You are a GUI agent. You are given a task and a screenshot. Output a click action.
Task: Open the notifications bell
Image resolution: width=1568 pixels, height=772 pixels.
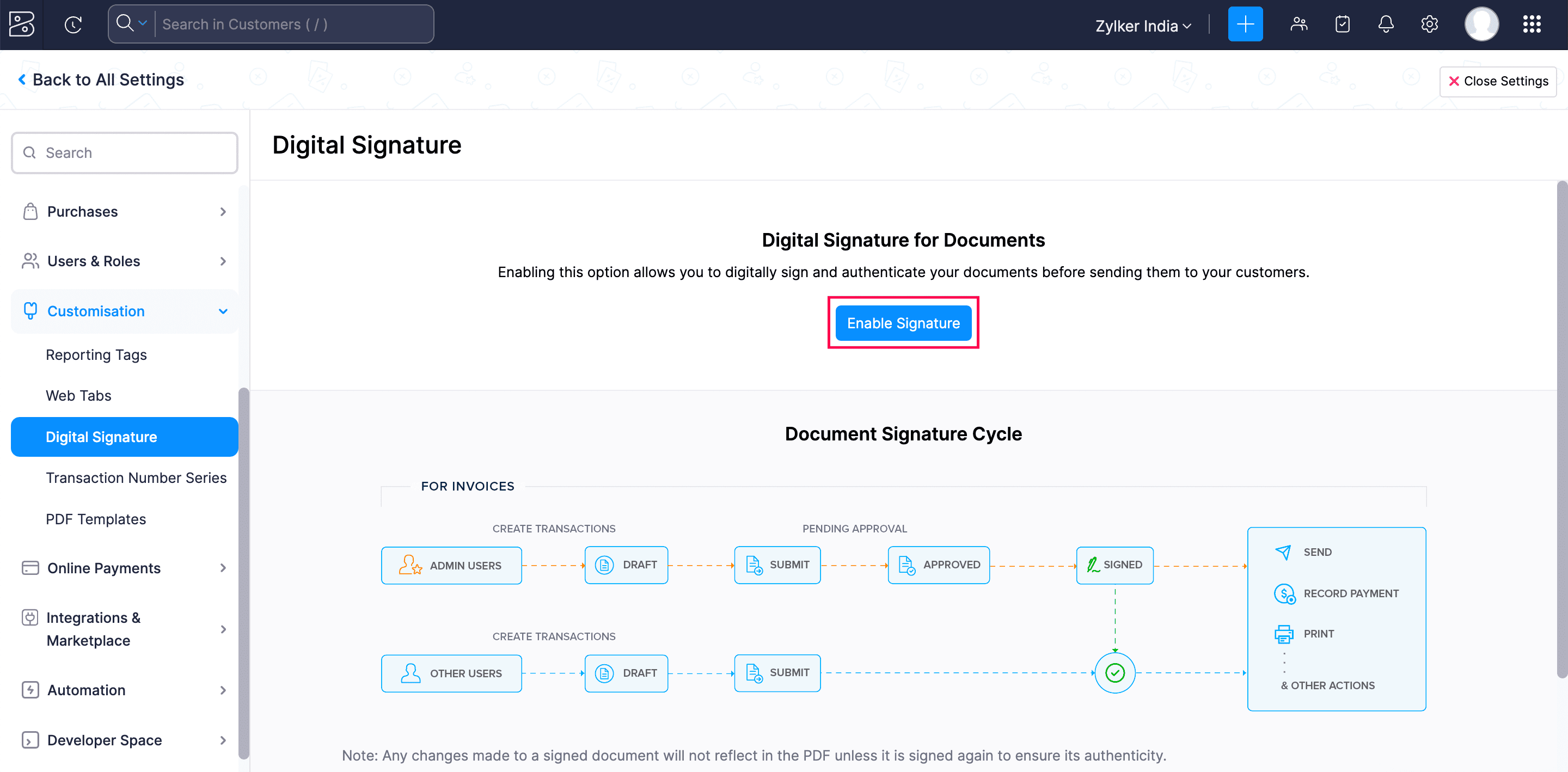point(1386,24)
